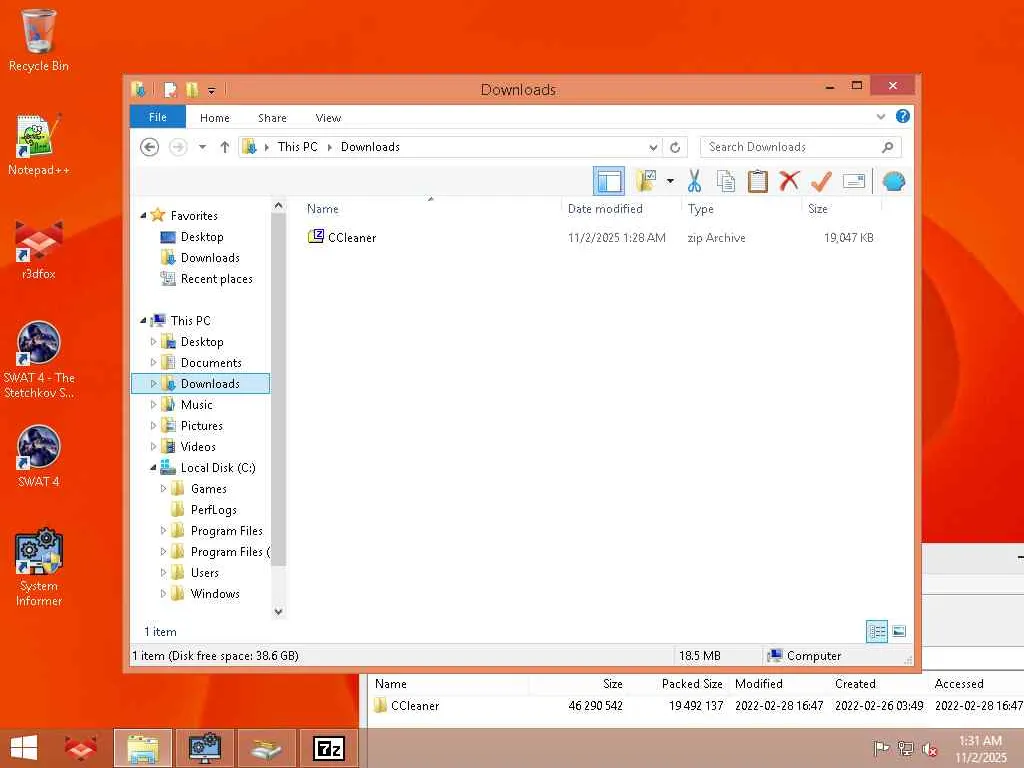The height and width of the screenshot is (768, 1024).
Task: Select the Pictures folder in tree
Action: [201, 426]
